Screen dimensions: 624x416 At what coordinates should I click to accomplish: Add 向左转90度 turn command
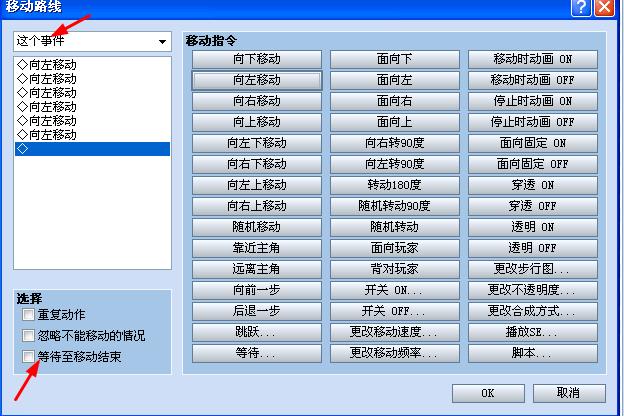tap(395, 164)
